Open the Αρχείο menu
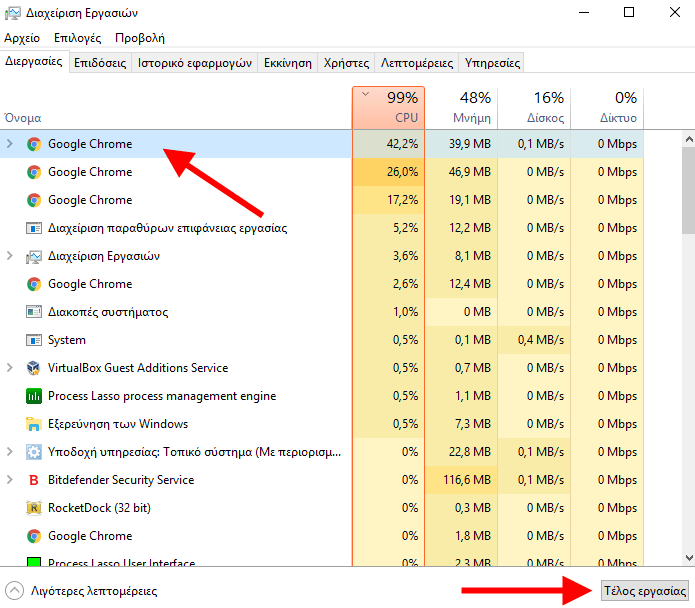This screenshot has height=608, width=695. (x=22, y=38)
